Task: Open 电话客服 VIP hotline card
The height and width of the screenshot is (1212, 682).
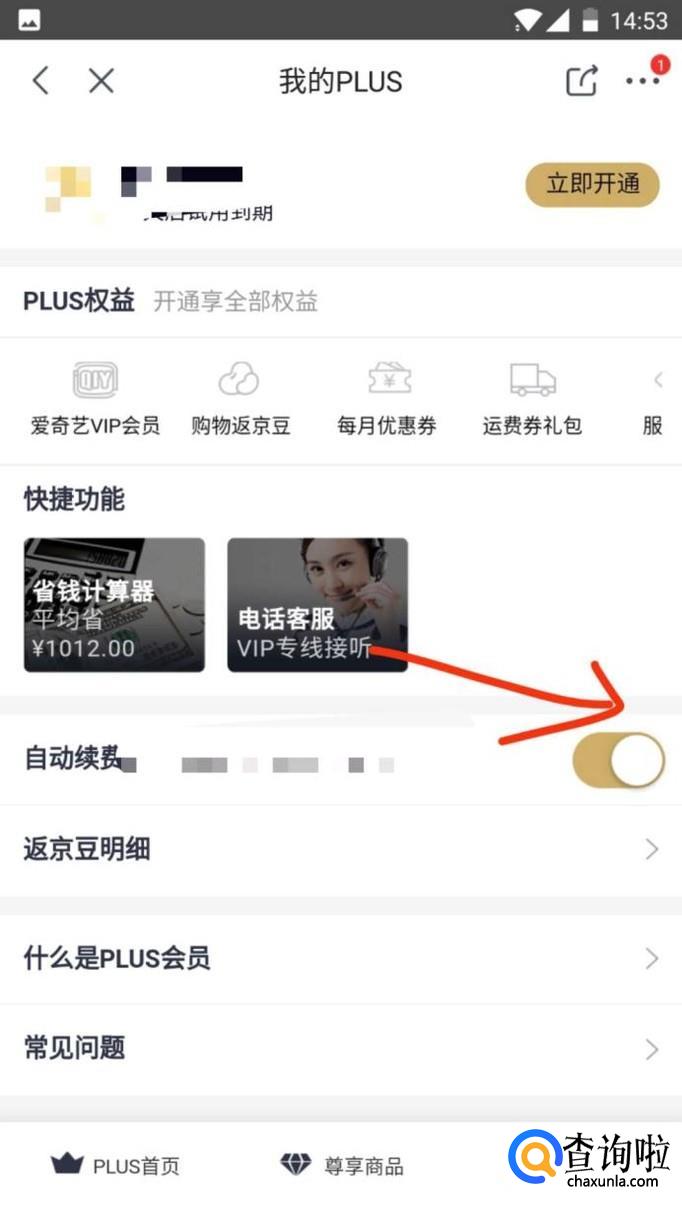Action: [317, 605]
